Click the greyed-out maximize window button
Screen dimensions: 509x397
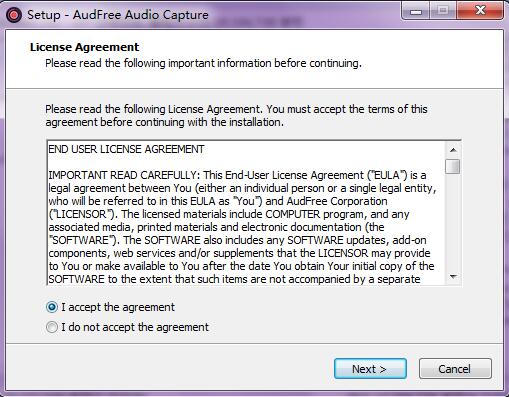pyautogui.click(x=443, y=11)
